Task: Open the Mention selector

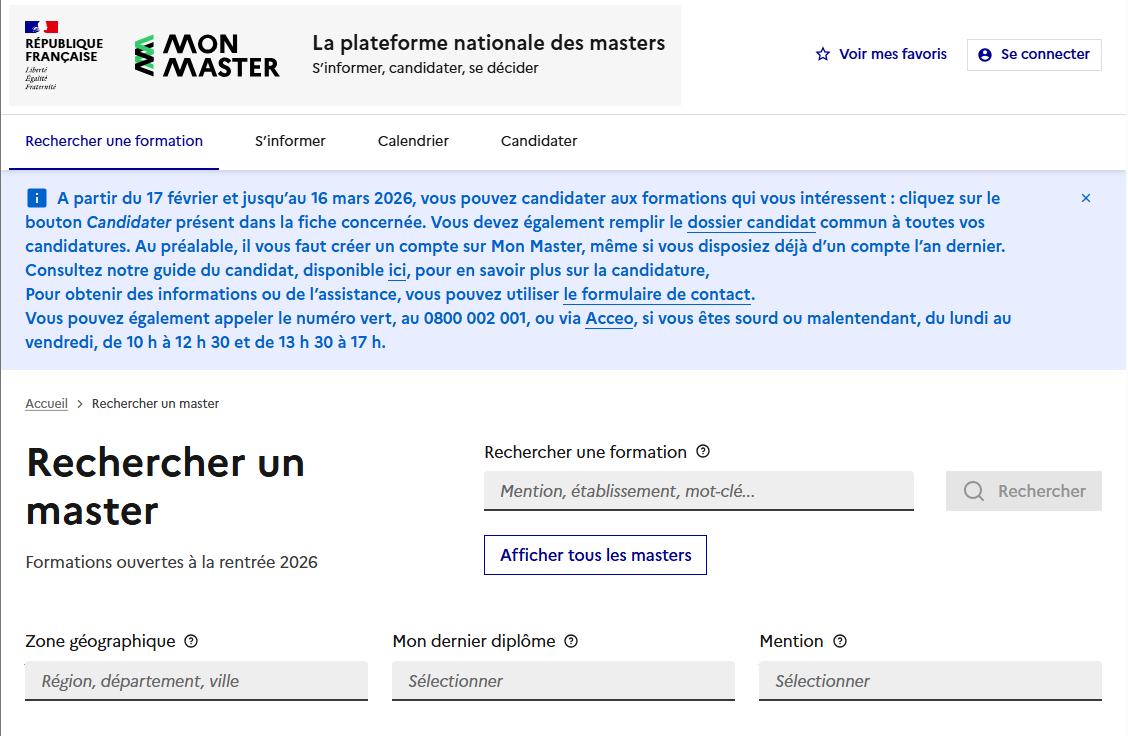Action: (x=930, y=681)
